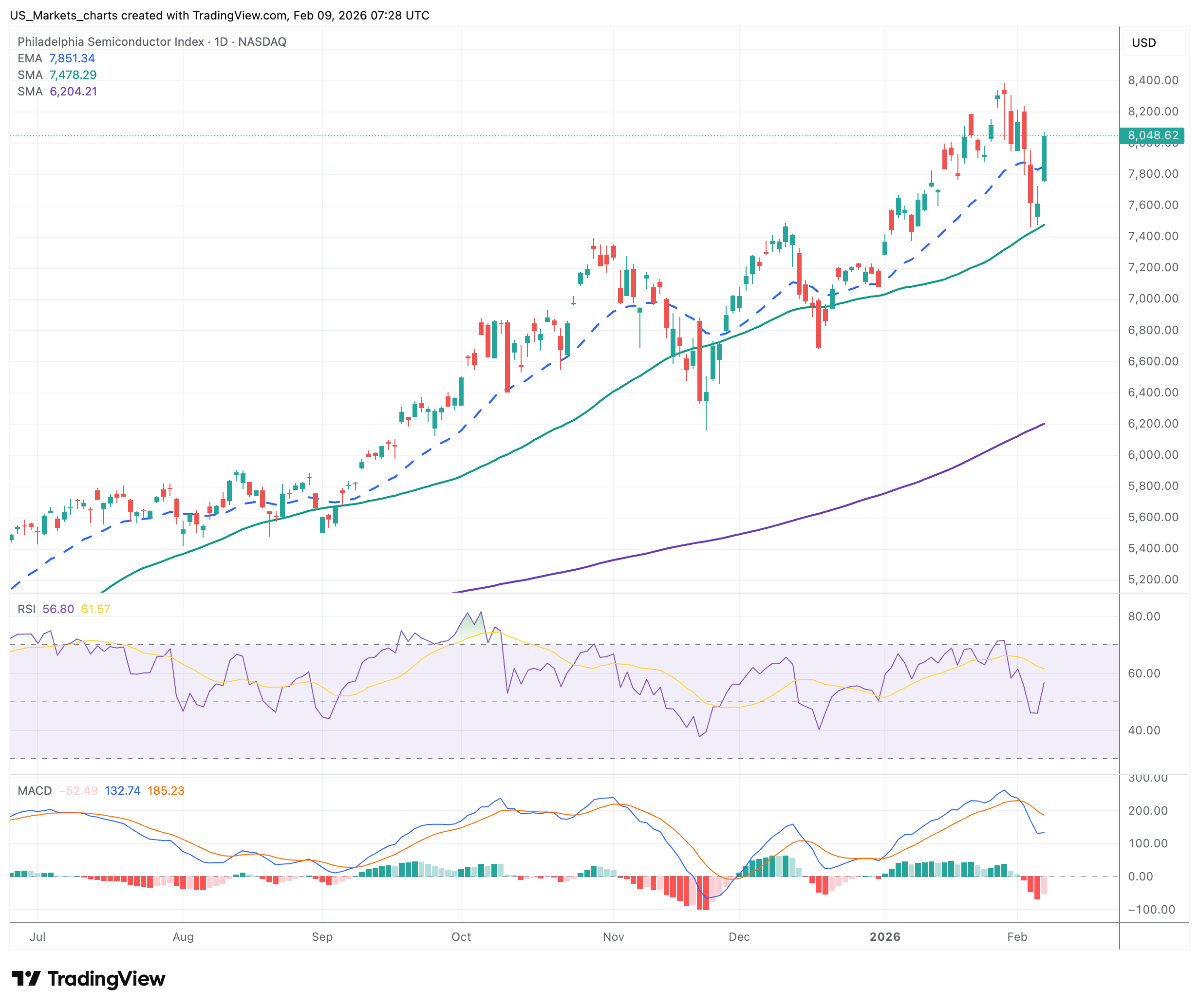This screenshot has height=1008, width=1199.
Task: Click the RSI value 56.80
Action: pos(58,609)
